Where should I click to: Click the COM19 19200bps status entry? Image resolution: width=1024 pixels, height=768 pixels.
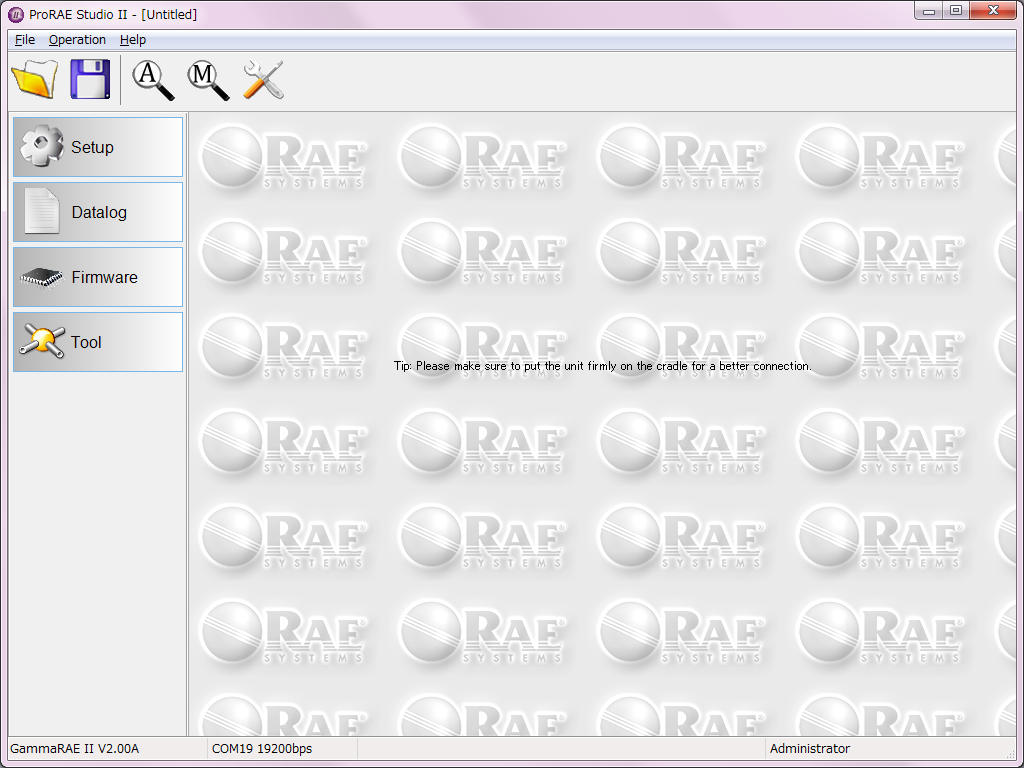tap(262, 748)
